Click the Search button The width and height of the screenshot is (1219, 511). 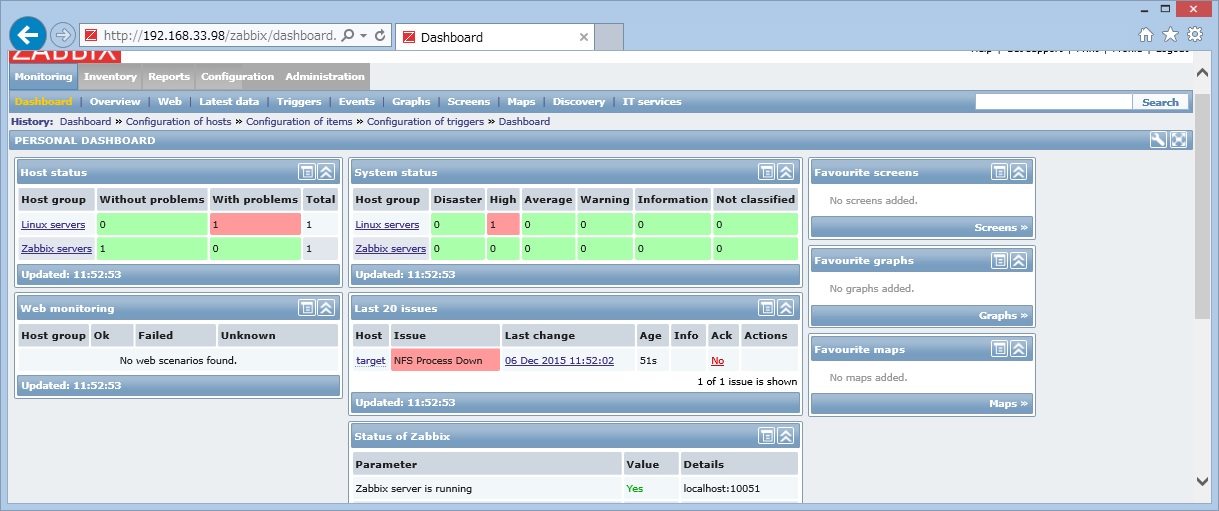[x=1160, y=102]
